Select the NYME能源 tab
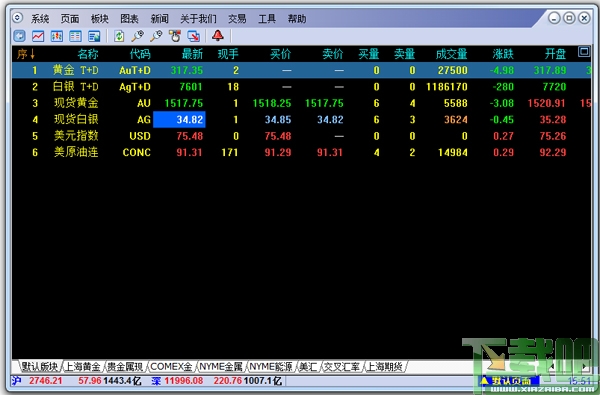The image size is (600, 395). (271, 367)
